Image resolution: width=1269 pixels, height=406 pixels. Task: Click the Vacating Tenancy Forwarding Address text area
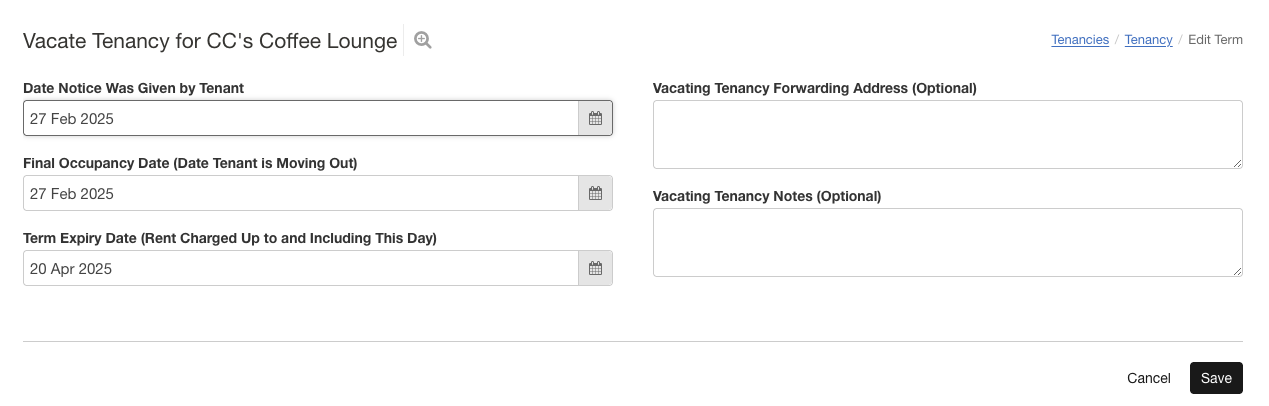[947, 134]
